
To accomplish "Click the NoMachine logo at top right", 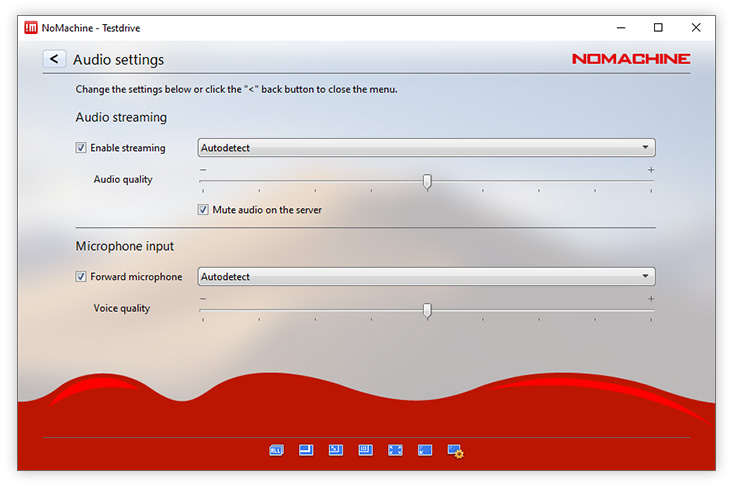I will coord(630,59).
